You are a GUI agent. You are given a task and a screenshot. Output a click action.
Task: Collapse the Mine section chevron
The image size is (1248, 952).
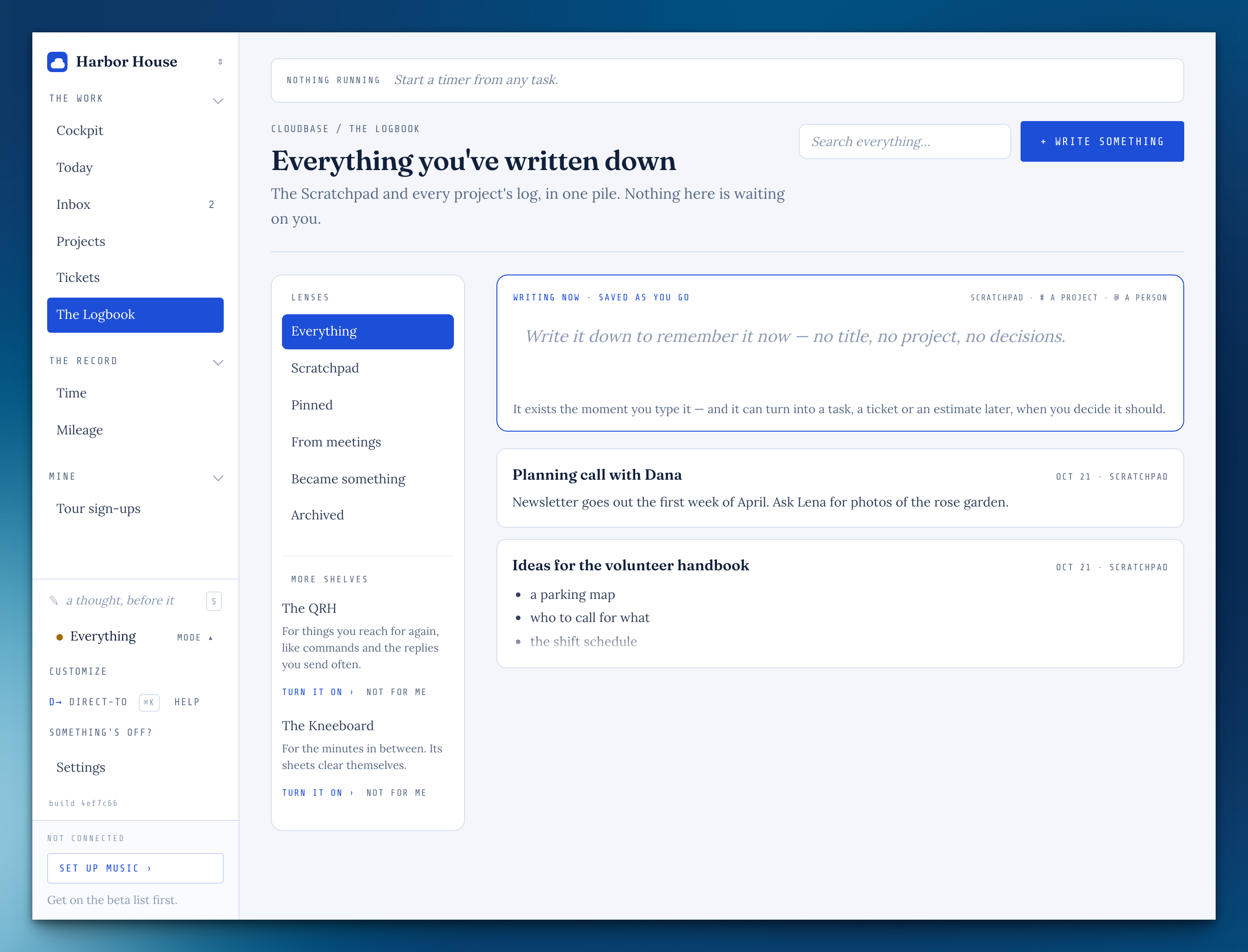click(x=218, y=478)
